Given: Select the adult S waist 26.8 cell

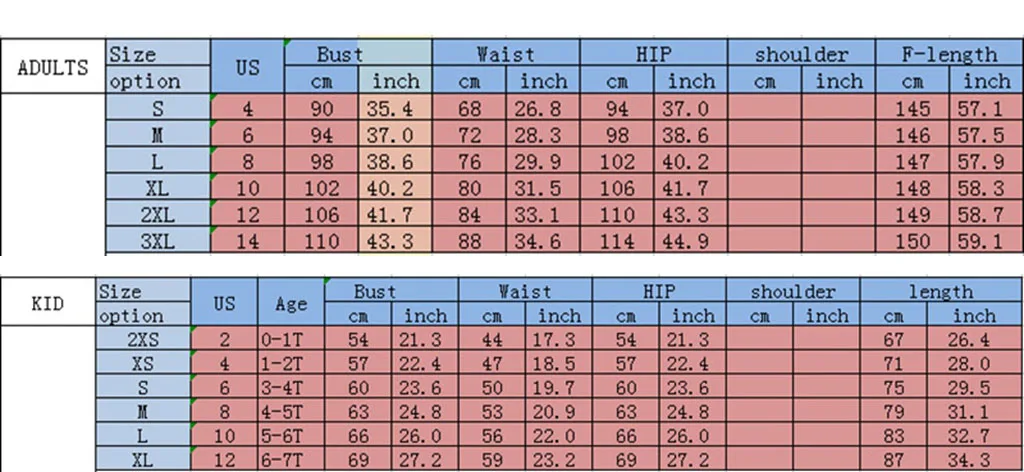Looking at the screenshot, I should [x=543, y=108].
